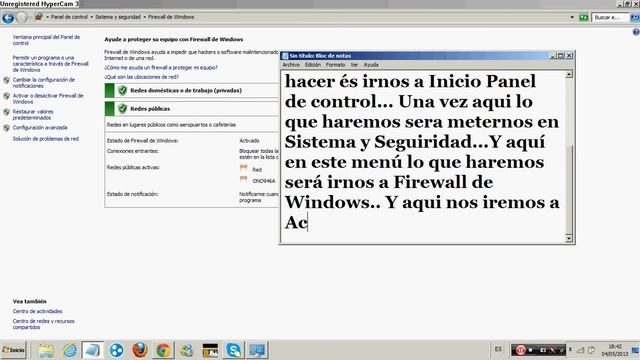The height and width of the screenshot is (360, 640).
Task: Click the HyperCam recorder taskbar icon
Action: 210,350
